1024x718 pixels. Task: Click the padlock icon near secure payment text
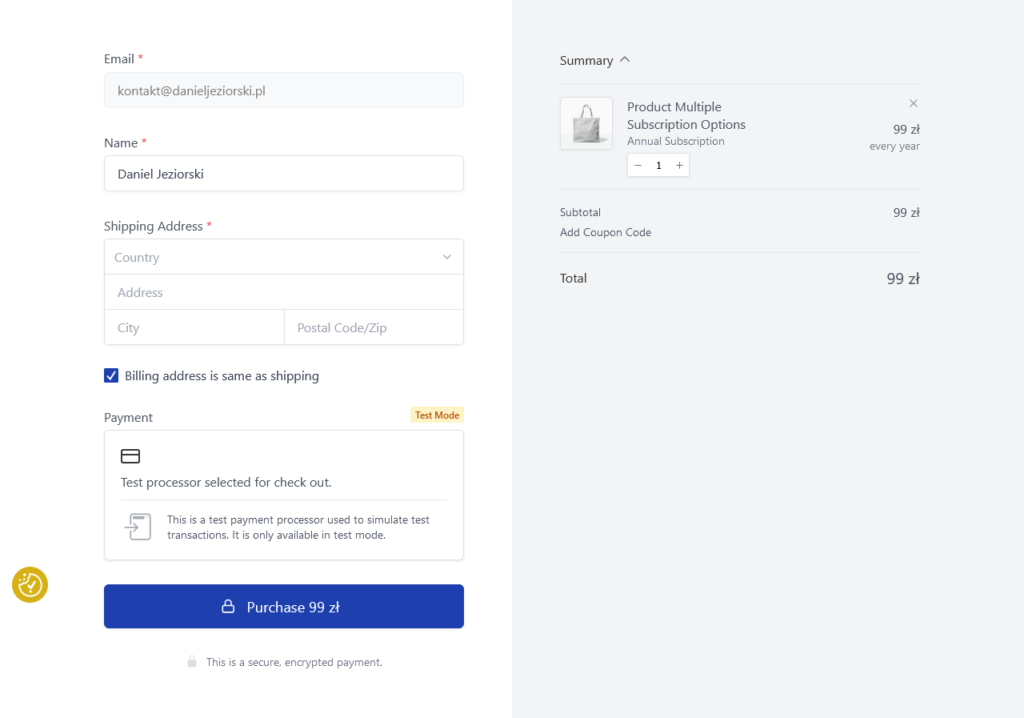(192, 662)
